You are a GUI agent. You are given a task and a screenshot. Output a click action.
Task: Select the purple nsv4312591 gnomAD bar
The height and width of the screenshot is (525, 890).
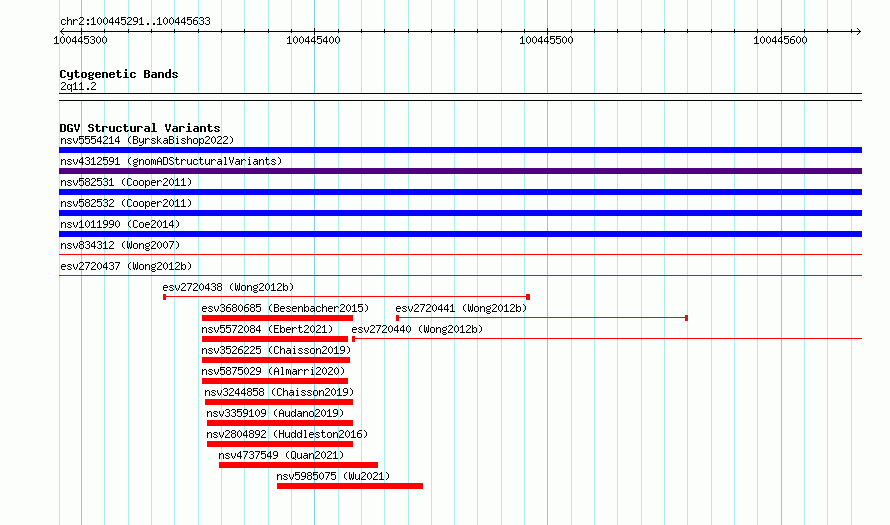[x=460, y=171]
